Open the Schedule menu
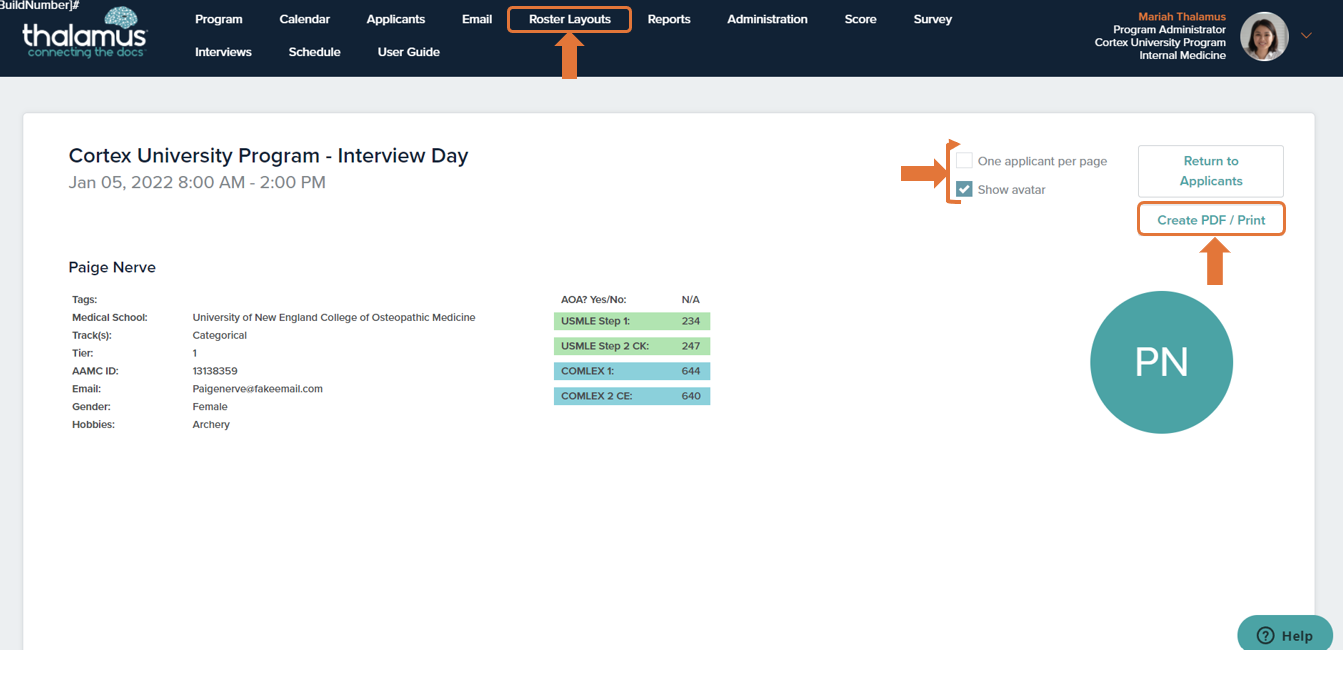This screenshot has height=695, width=1343. (315, 52)
